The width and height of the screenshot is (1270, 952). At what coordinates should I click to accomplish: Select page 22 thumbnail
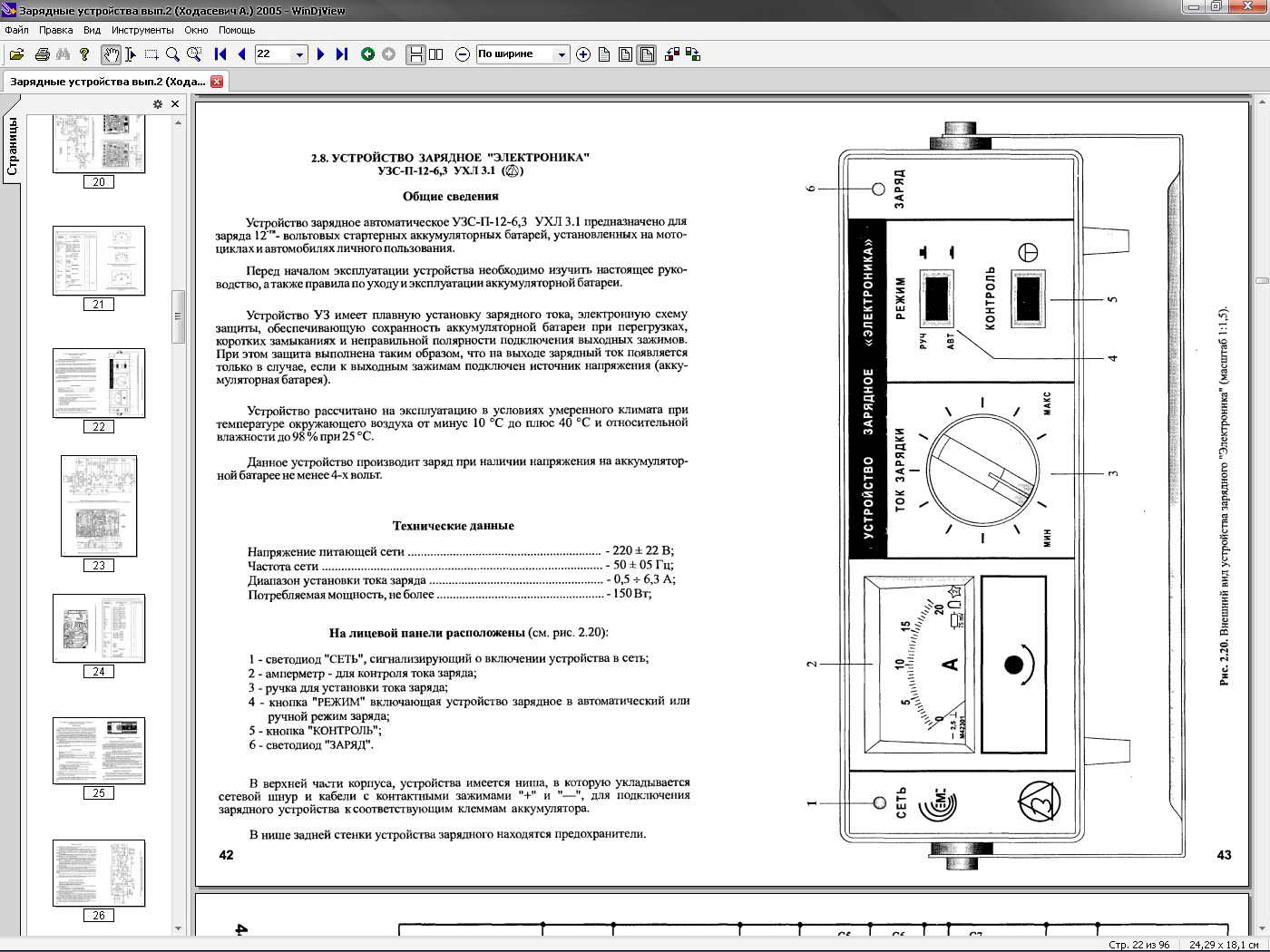coord(99,384)
